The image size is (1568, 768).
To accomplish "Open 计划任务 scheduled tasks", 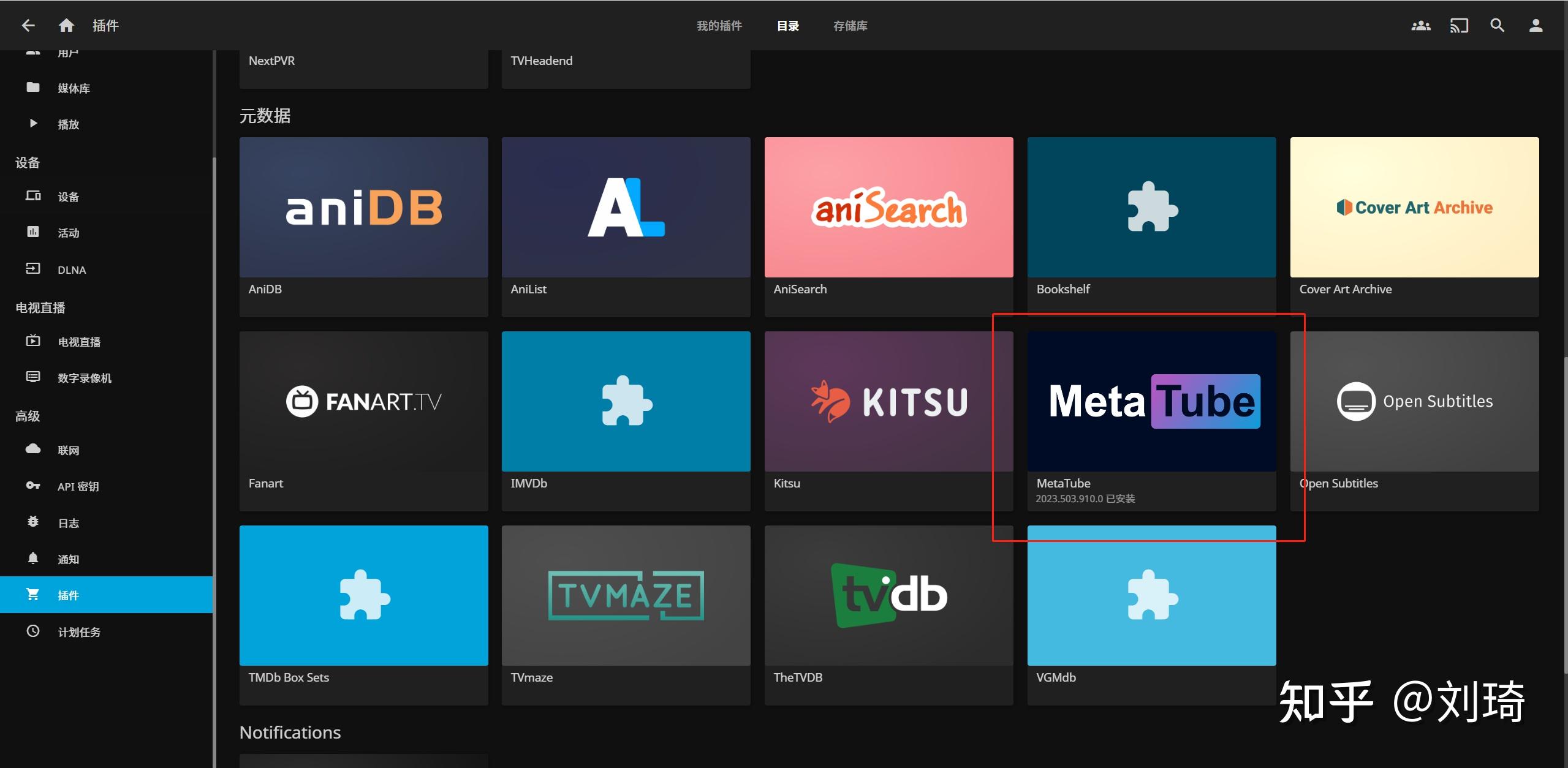I will 79,632.
